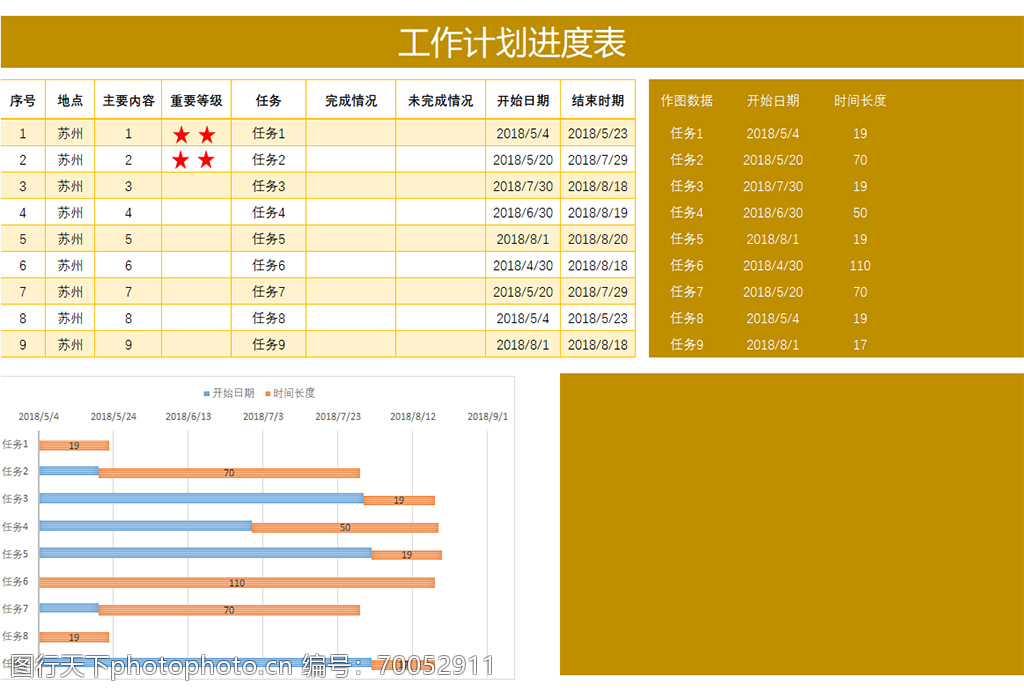Click the orange 任务8 bar labeled 19
This screenshot has height=692, width=1024.
point(74,637)
